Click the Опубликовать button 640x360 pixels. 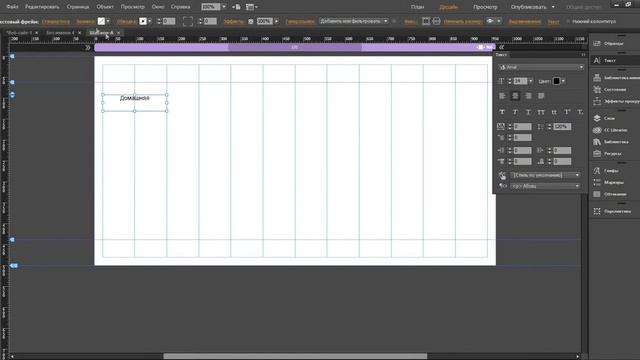[529, 7]
